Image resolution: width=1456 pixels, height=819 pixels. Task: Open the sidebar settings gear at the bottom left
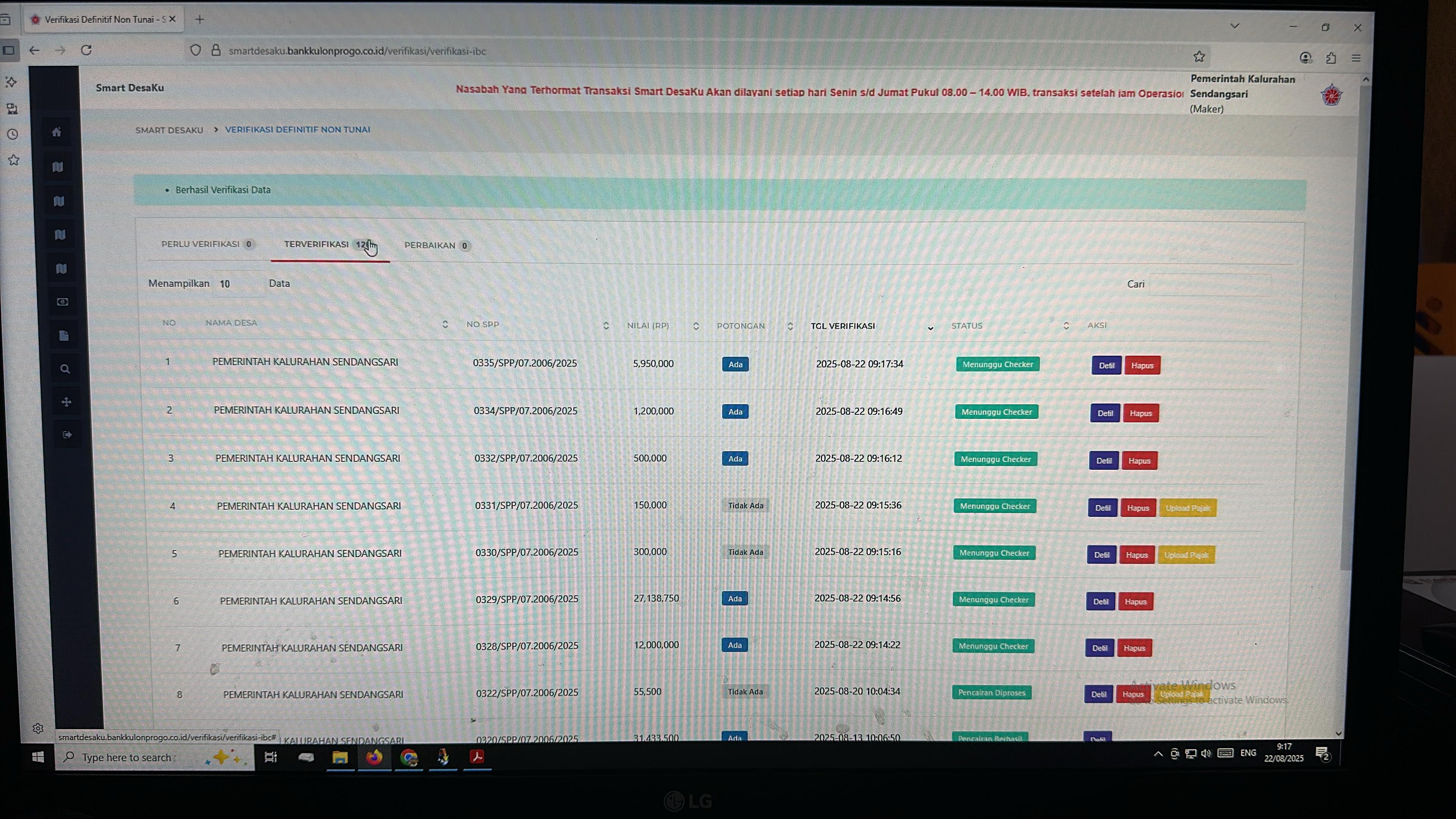click(x=38, y=728)
